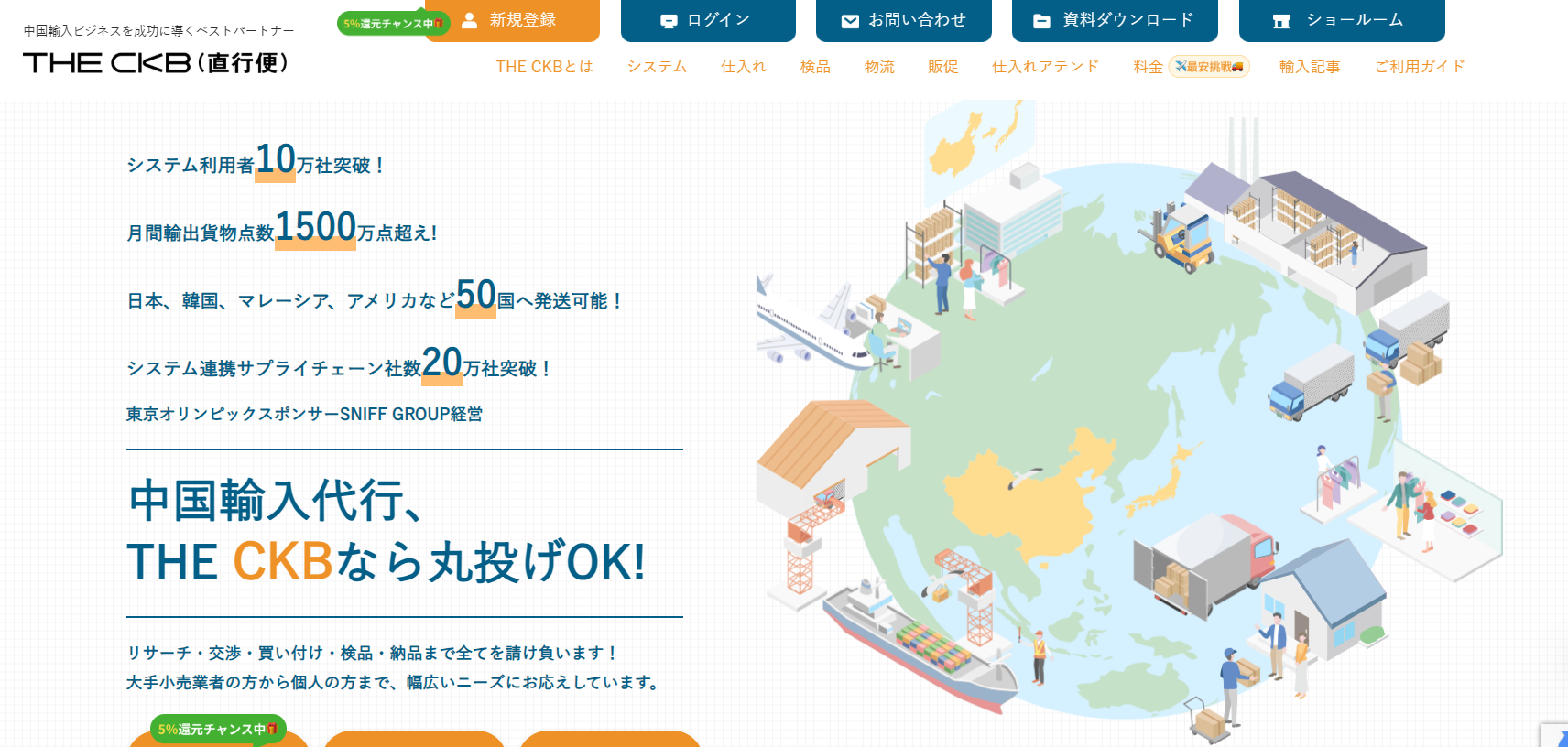Image resolution: width=1568 pixels, height=747 pixels.
Task: Click the folder icon beside 資料ダウンロード
Action: pyautogui.click(x=1041, y=21)
